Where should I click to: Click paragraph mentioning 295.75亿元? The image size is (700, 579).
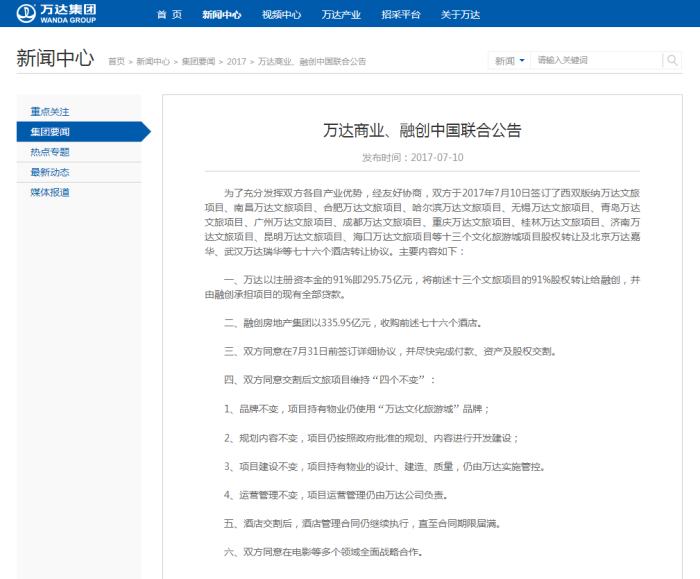(422, 287)
